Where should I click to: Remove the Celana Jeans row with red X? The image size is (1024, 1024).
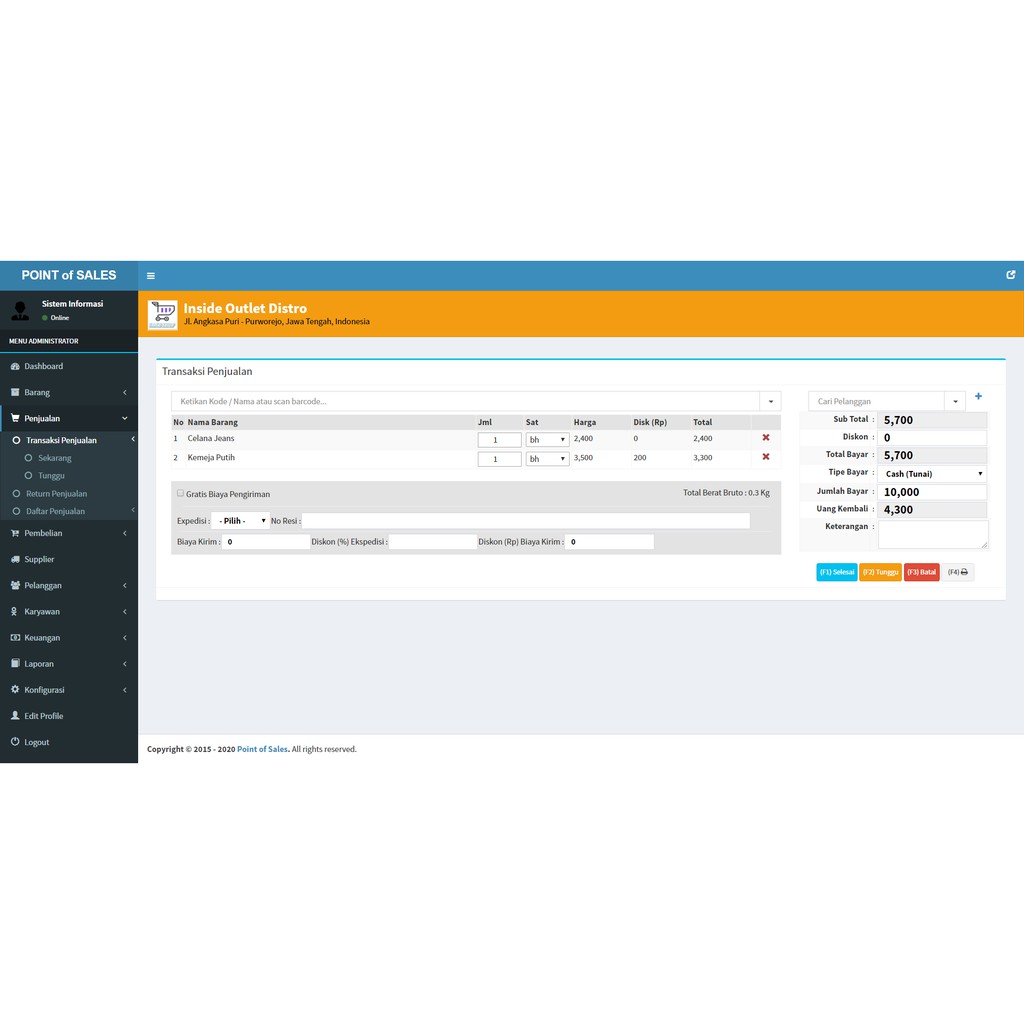tap(766, 438)
